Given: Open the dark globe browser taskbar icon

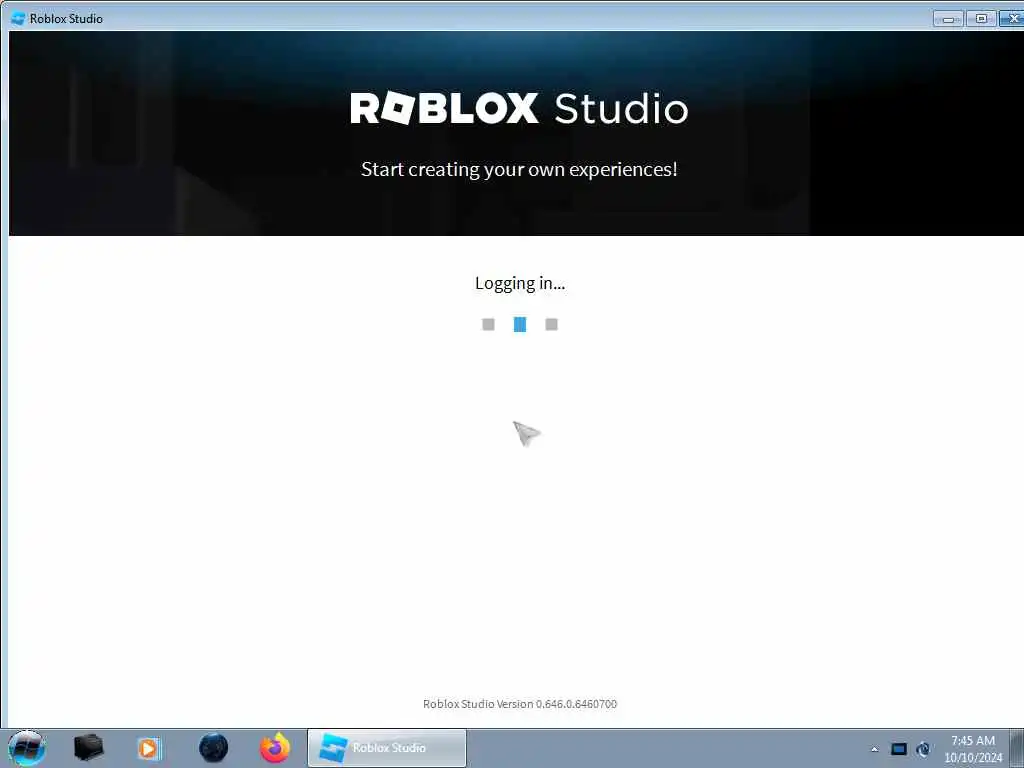Looking at the screenshot, I should click(214, 748).
